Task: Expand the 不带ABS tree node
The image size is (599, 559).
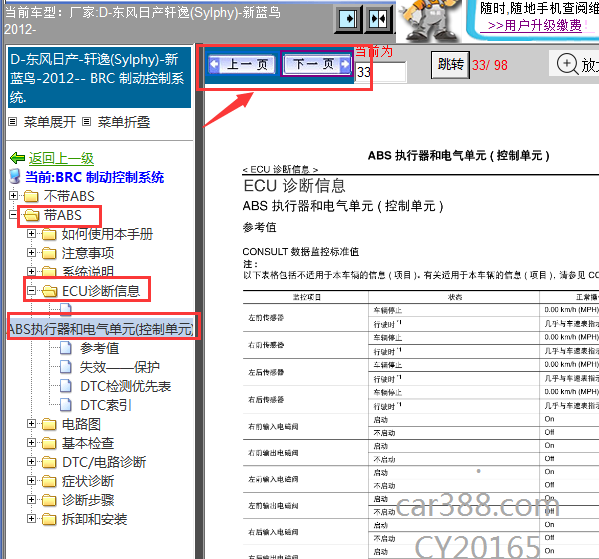Action: pos(13,196)
